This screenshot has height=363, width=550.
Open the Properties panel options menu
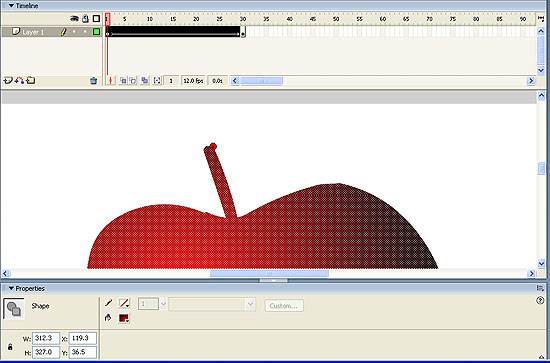coord(540,288)
